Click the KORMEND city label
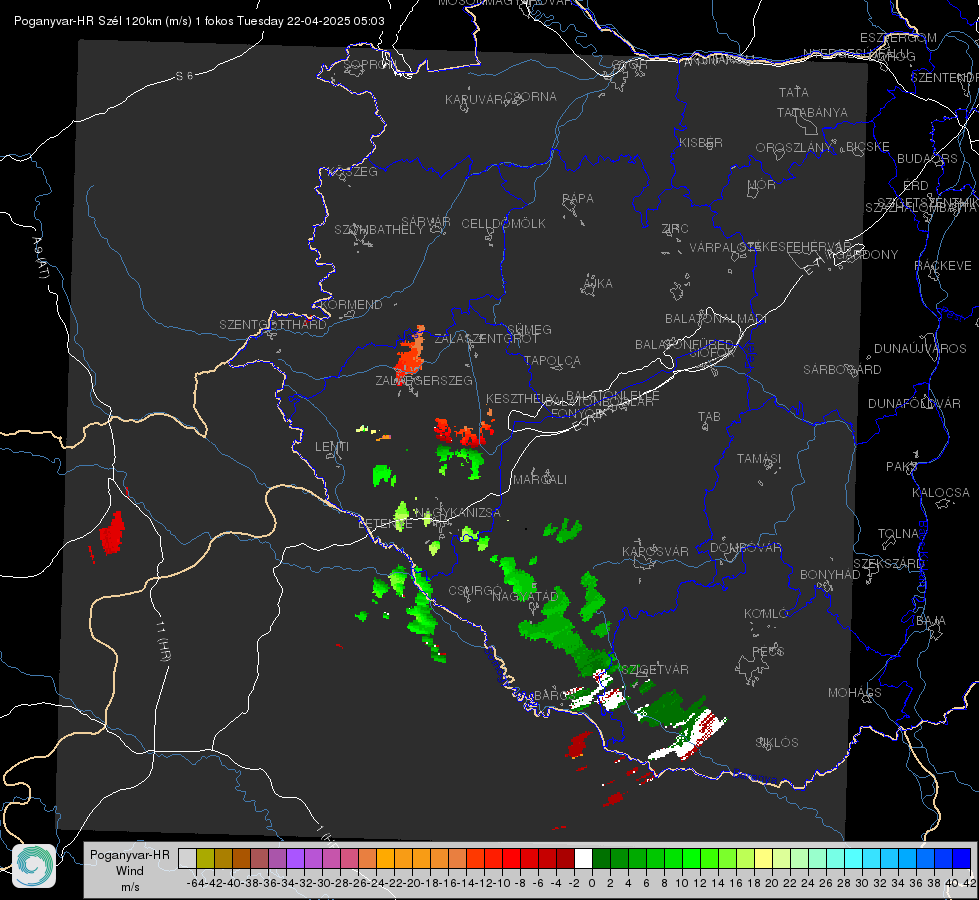979x900 pixels. 351,305
